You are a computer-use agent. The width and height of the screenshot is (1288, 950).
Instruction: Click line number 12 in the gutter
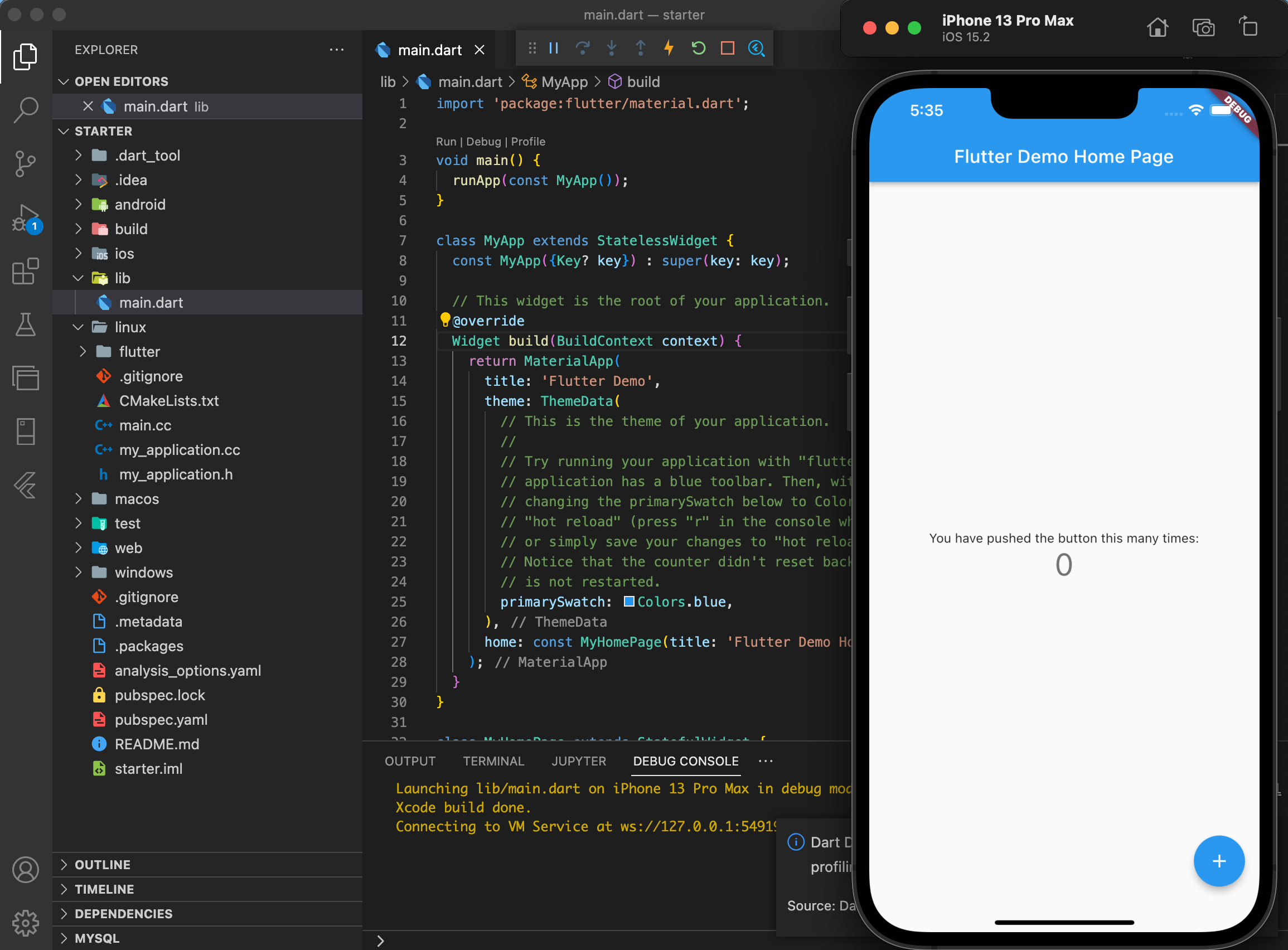coord(399,341)
